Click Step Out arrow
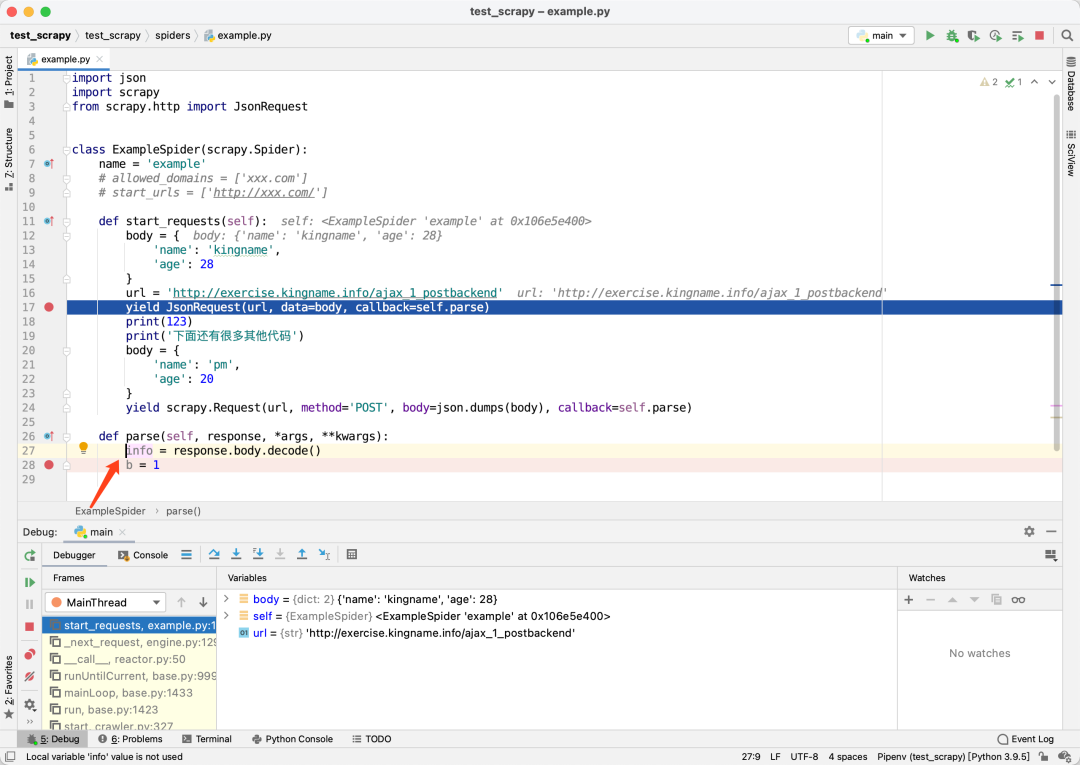Screen dimensions: 1080x765 point(302,554)
